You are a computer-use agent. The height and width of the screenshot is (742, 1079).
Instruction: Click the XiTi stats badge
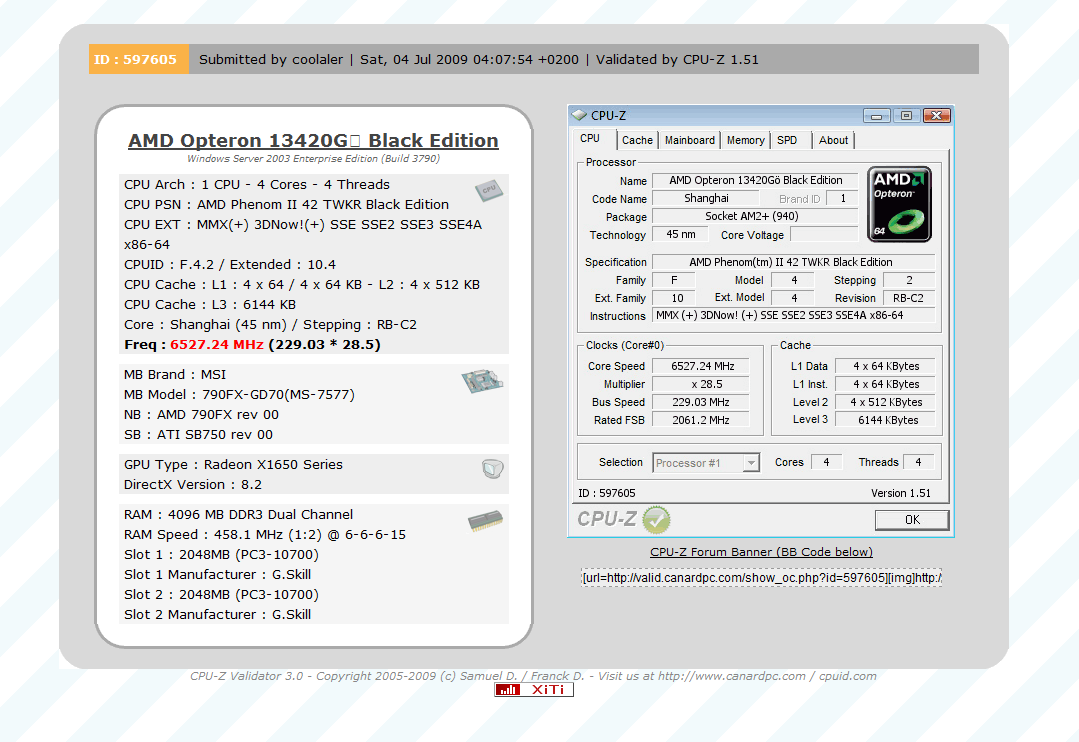(534, 690)
